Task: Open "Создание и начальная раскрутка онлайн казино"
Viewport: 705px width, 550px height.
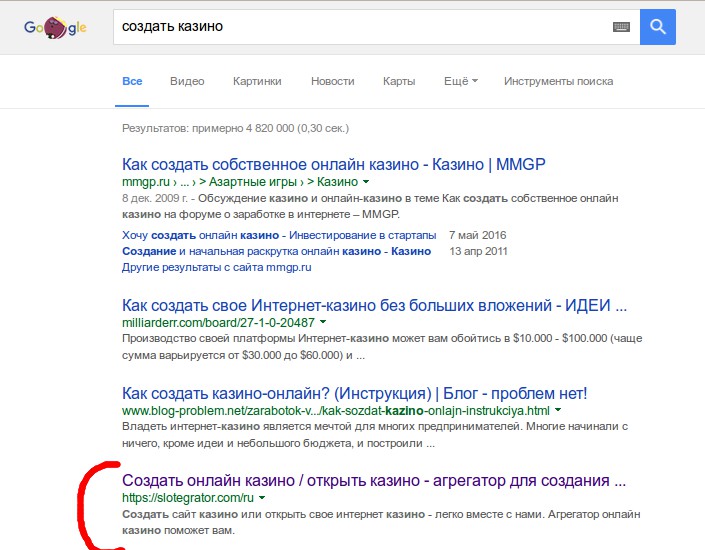Action: [x=277, y=251]
